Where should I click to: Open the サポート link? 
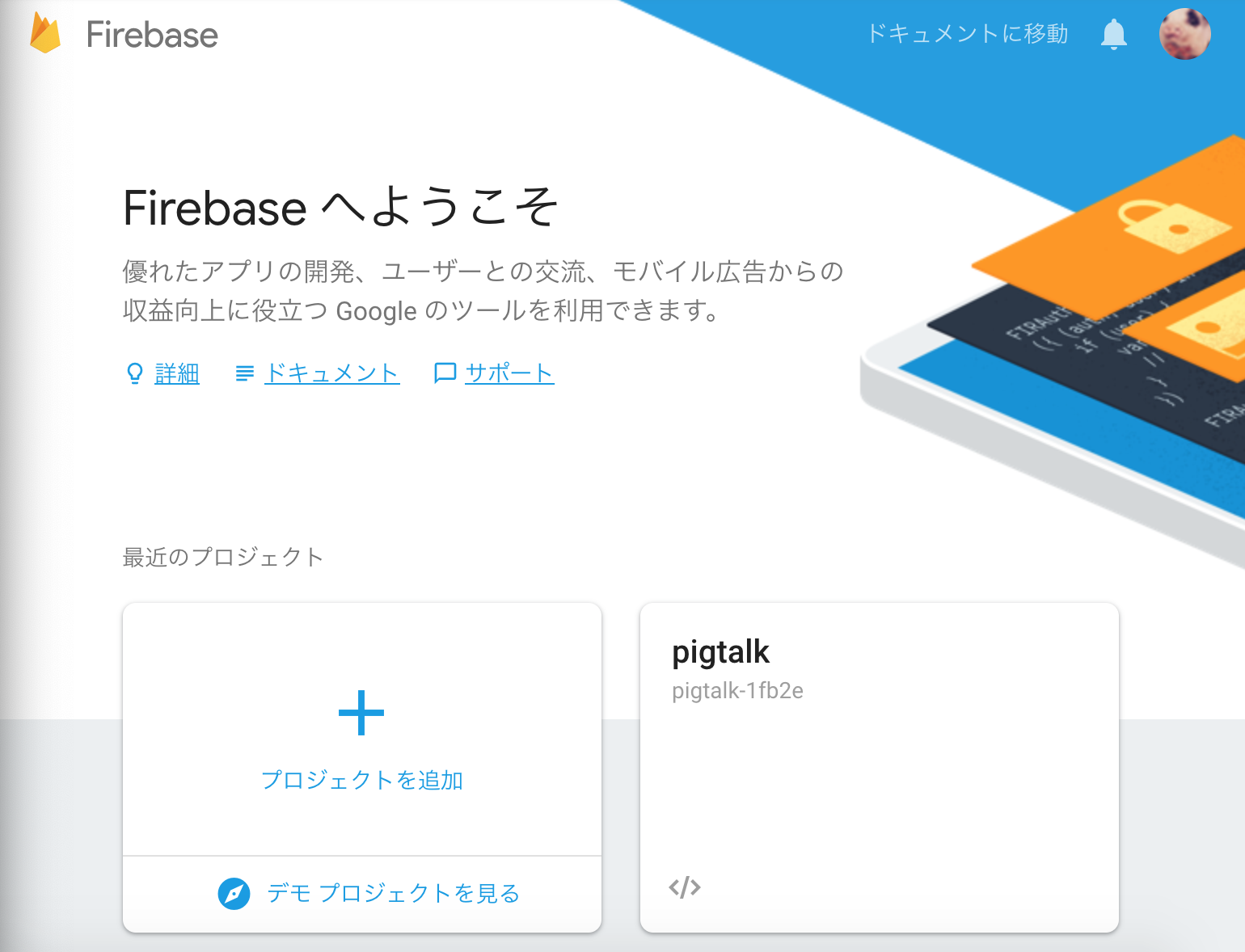tap(509, 373)
